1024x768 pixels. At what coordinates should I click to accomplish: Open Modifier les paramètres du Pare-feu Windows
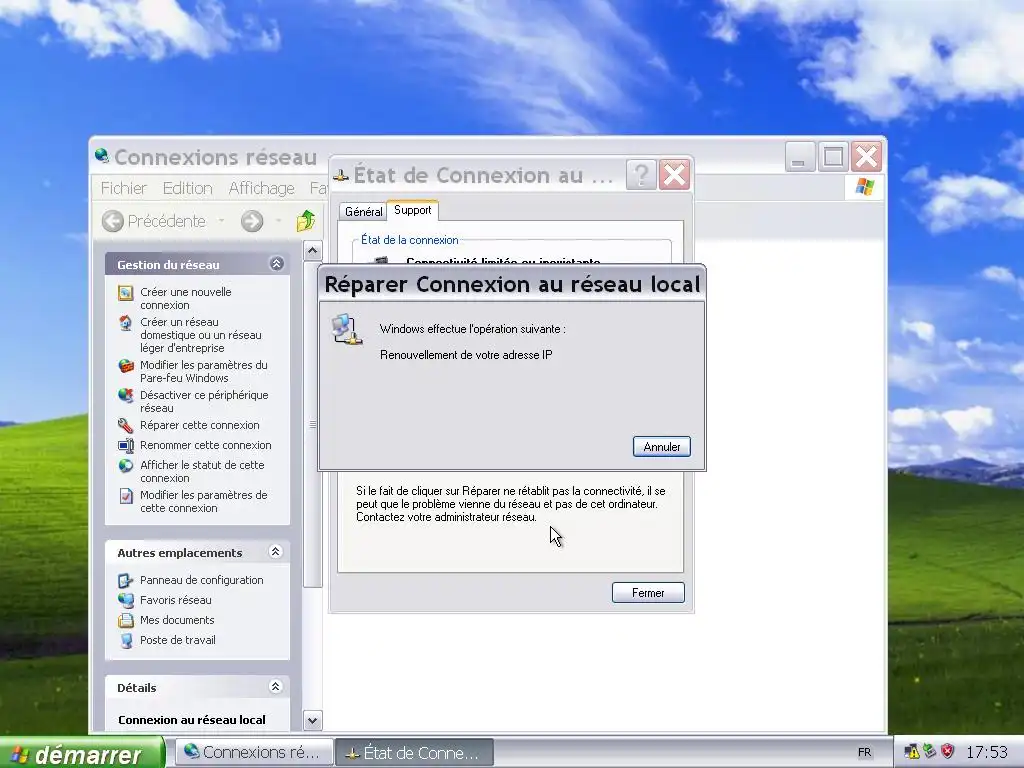[204, 372]
